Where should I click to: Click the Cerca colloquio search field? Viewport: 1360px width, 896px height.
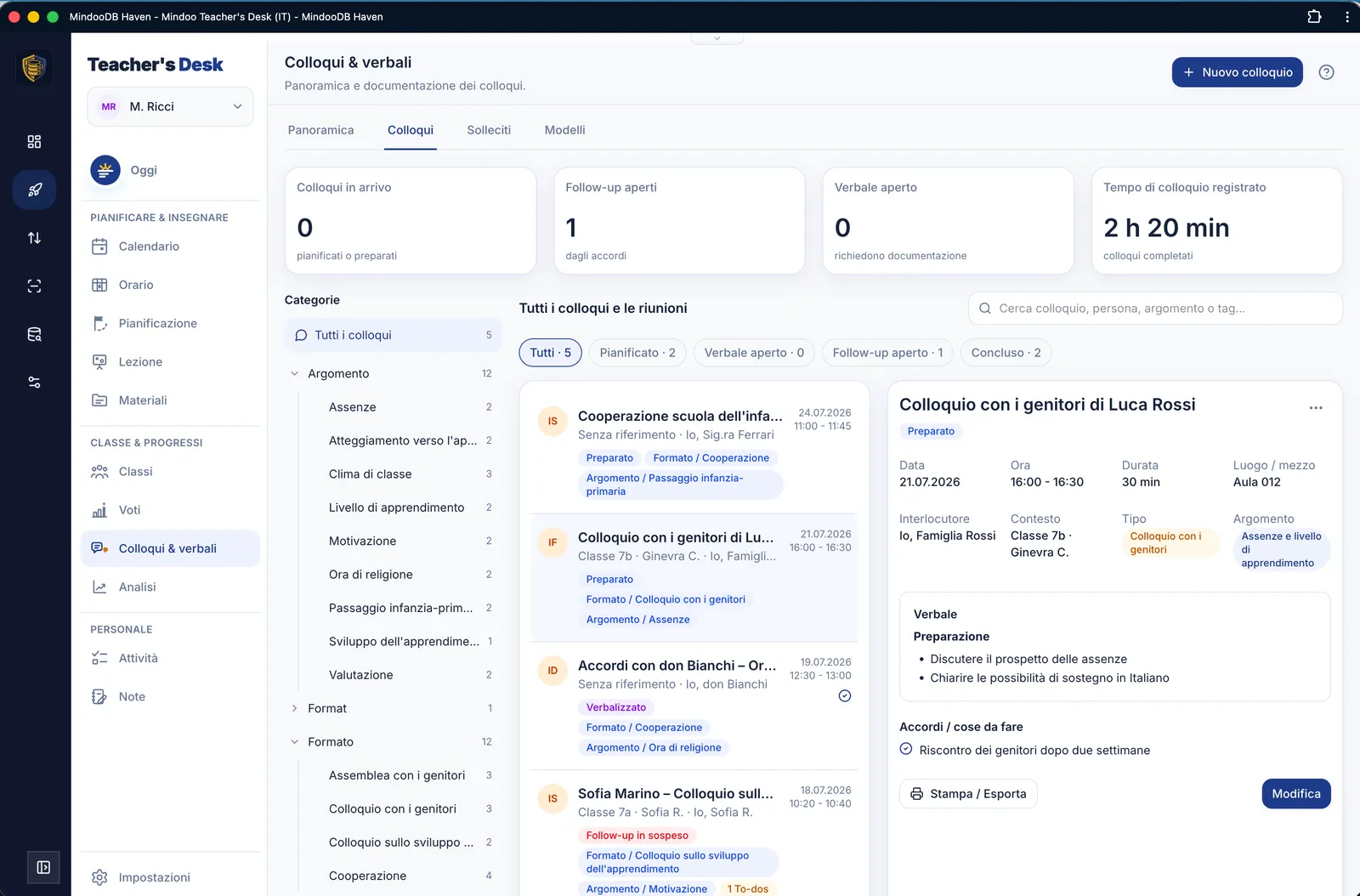[x=1155, y=309]
